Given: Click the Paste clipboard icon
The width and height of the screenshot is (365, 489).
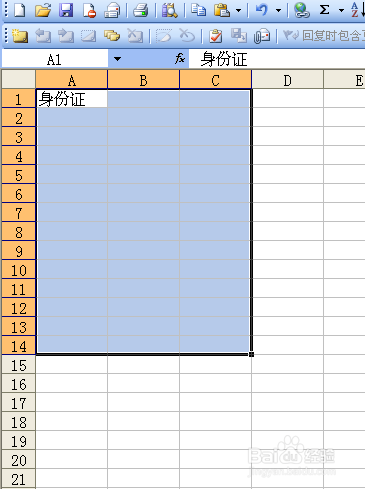Looking at the screenshot, I should (222, 10).
